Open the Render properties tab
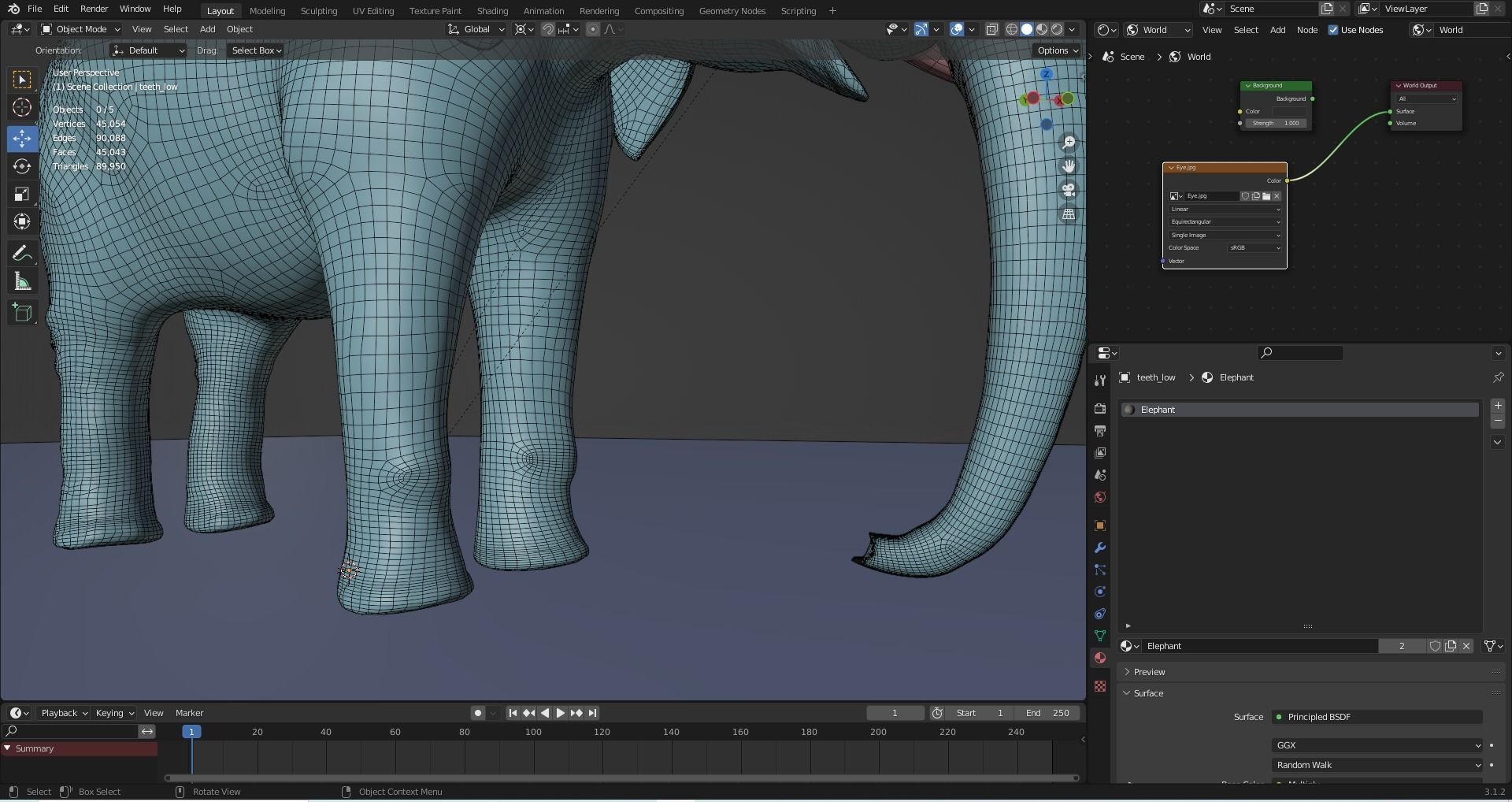The image size is (1512, 802). click(x=1100, y=409)
